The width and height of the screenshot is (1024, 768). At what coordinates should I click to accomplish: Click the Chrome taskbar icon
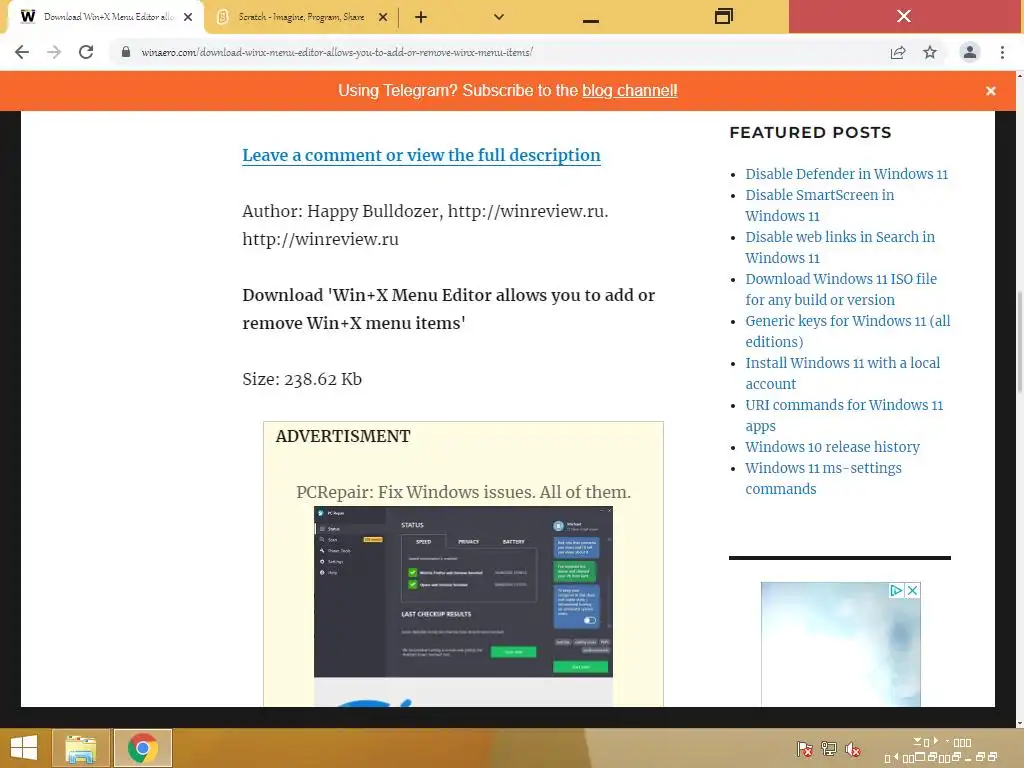[x=143, y=748]
